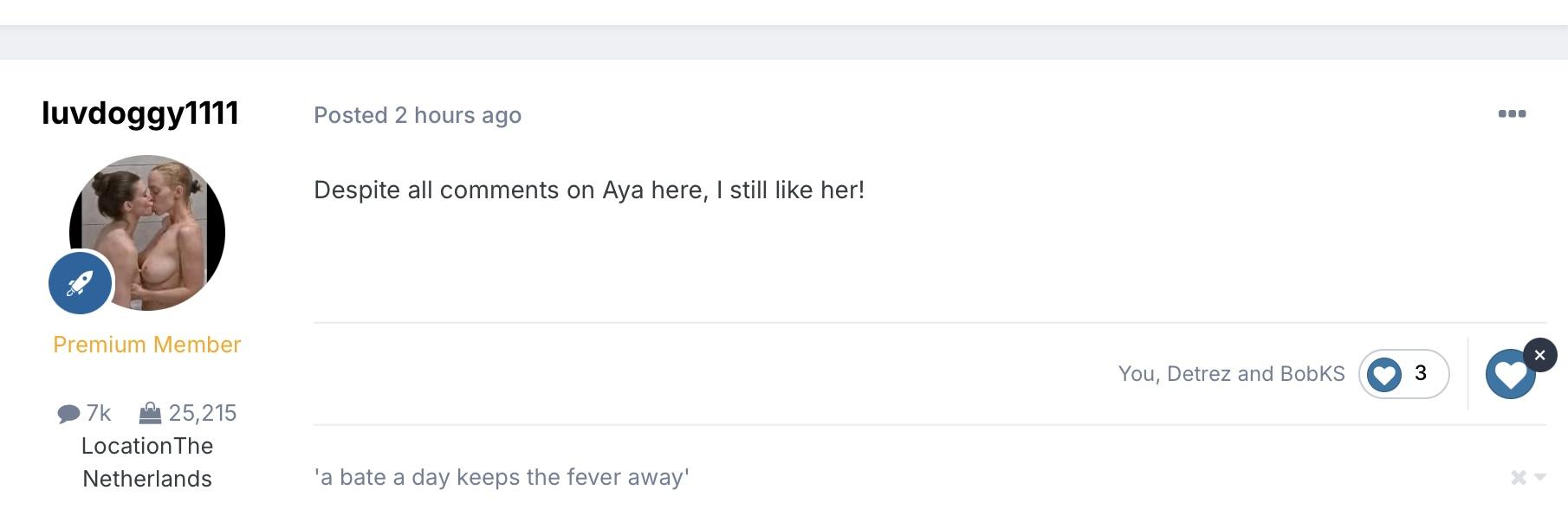Click the 25,215 points count
Screen dimensions: 1568x516
pos(203,414)
